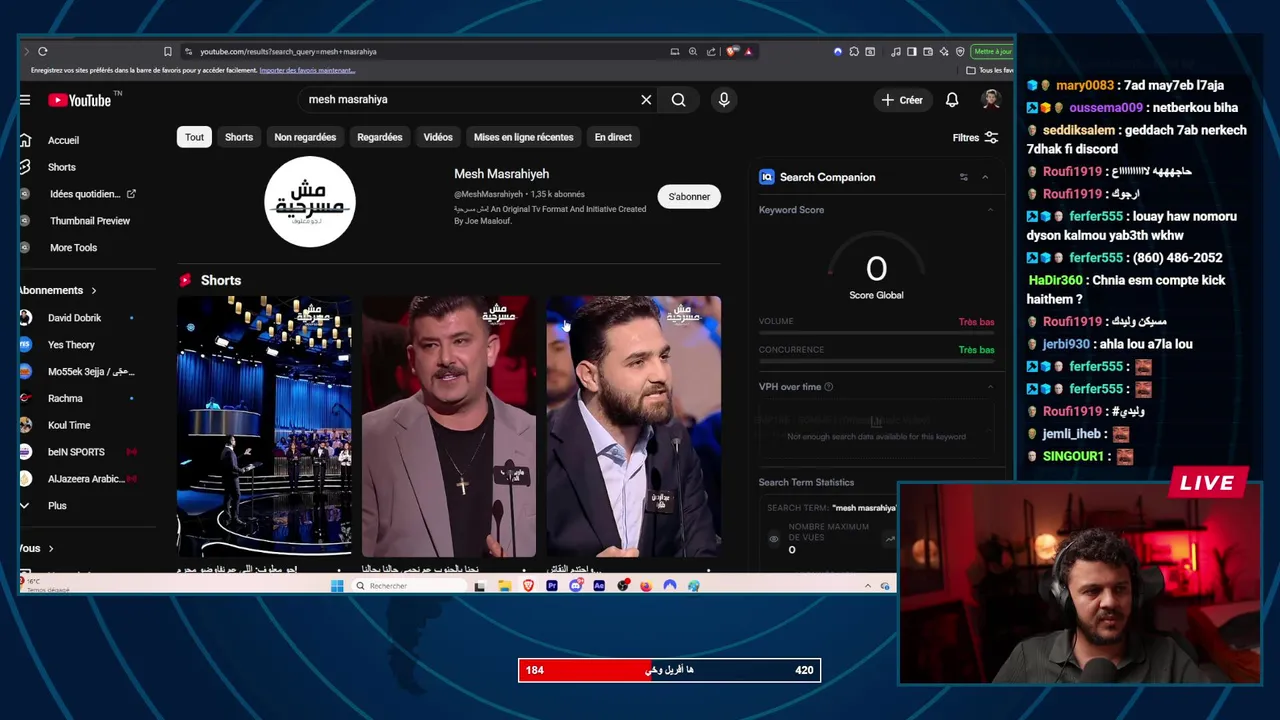Collapse the Search Companion panel
The width and height of the screenshot is (1280, 720).
985,177
